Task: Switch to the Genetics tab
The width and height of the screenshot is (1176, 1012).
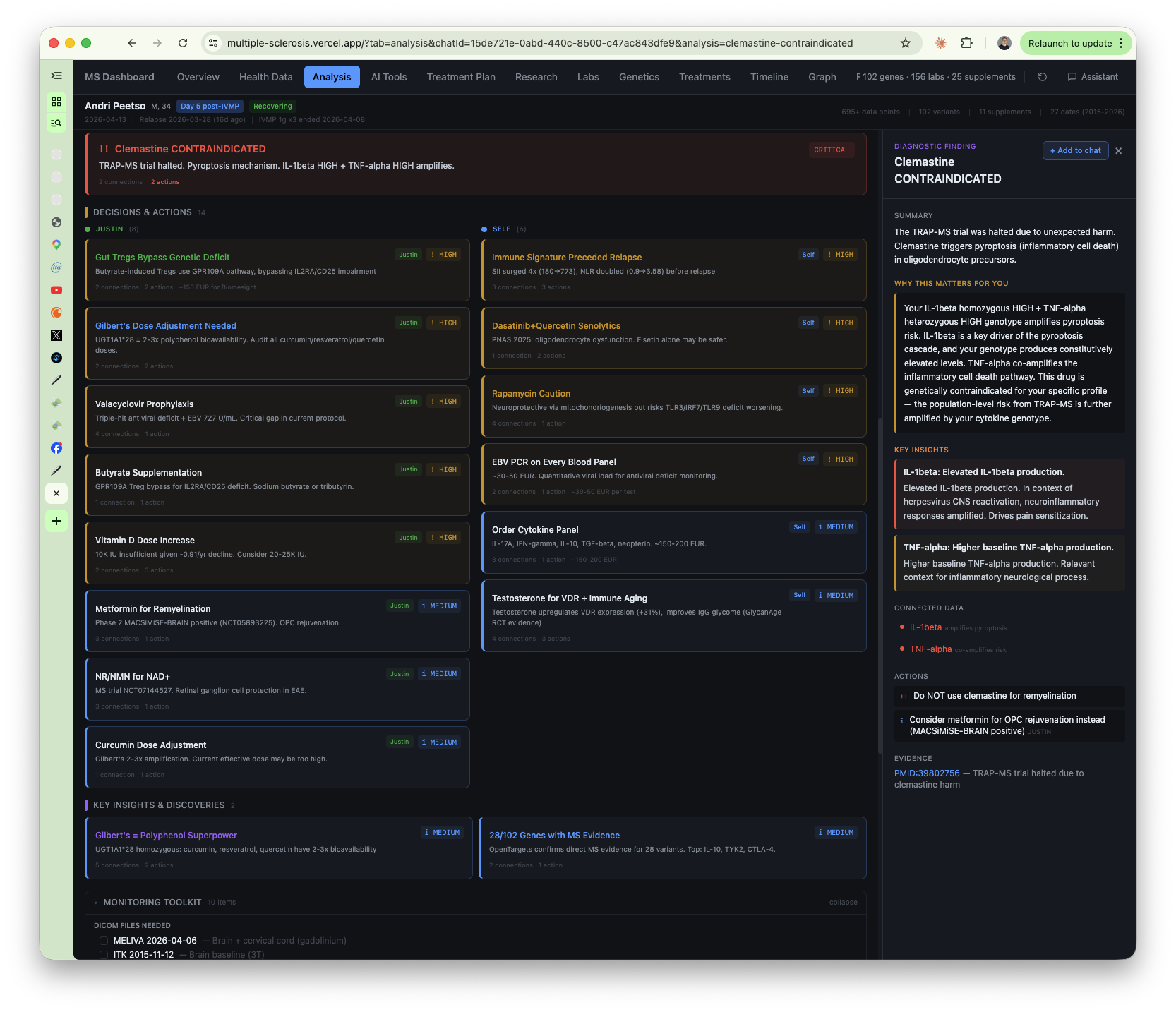Action: click(639, 77)
